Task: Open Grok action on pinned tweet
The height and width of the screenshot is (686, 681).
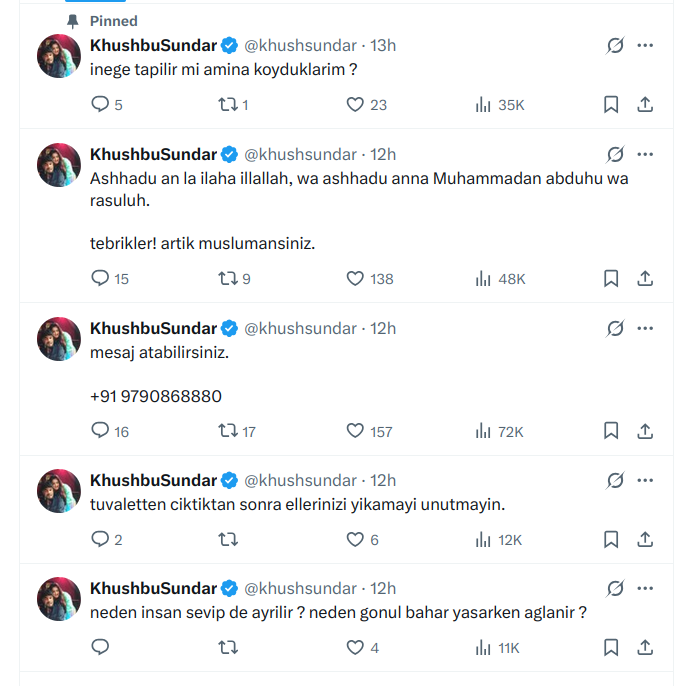Action: [615, 45]
